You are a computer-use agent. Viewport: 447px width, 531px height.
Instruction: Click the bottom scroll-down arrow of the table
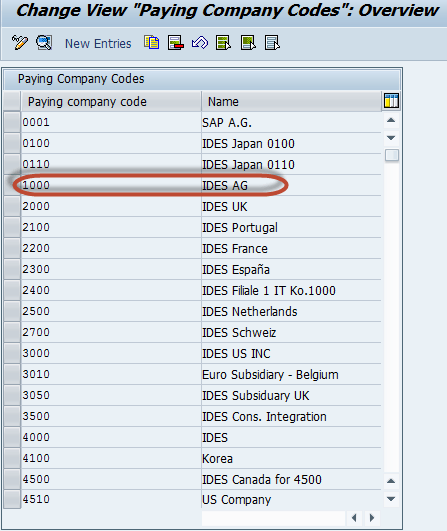pyautogui.click(x=391, y=499)
